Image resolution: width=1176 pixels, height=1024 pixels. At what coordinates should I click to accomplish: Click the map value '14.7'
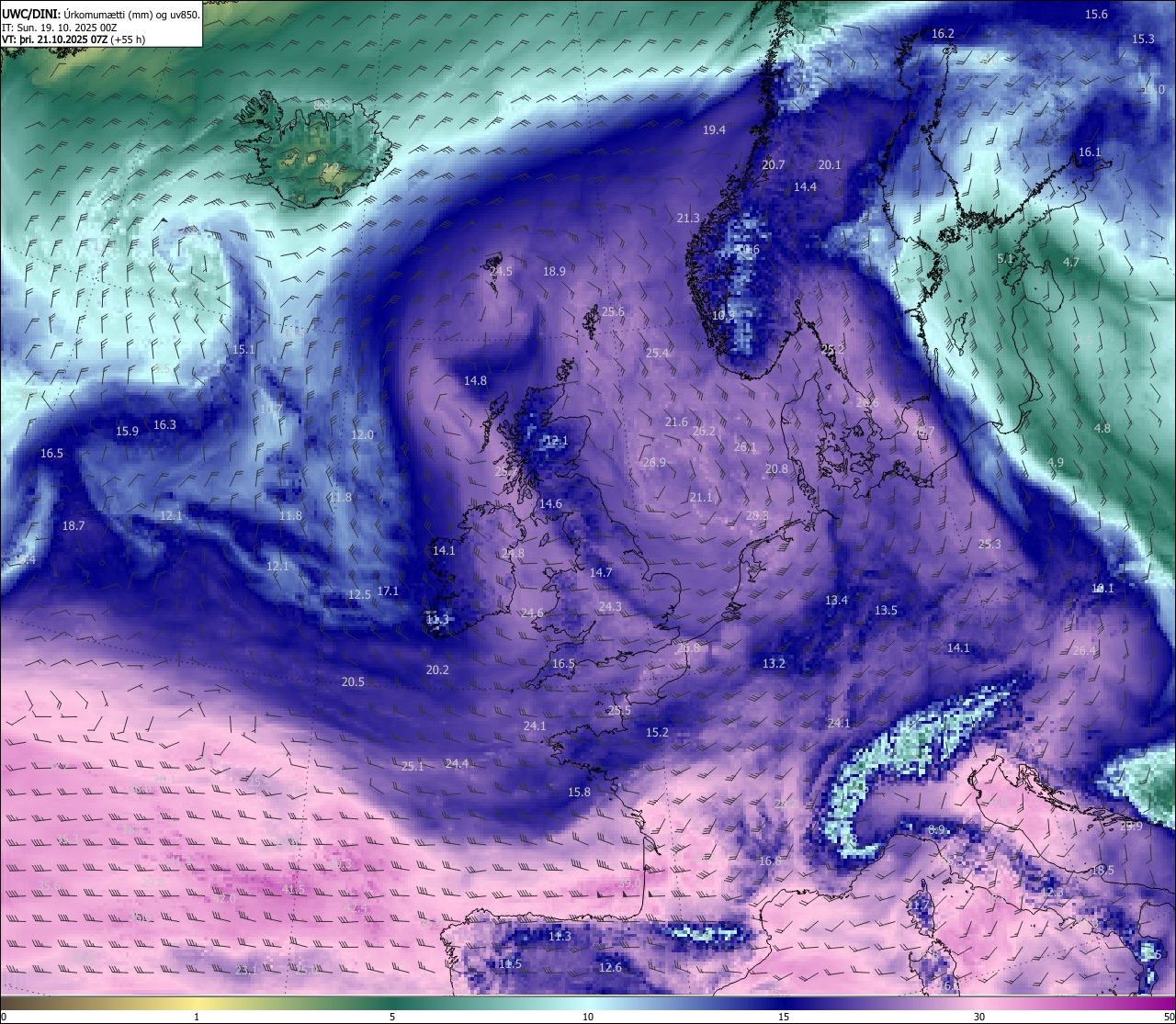(x=601, y=572)
